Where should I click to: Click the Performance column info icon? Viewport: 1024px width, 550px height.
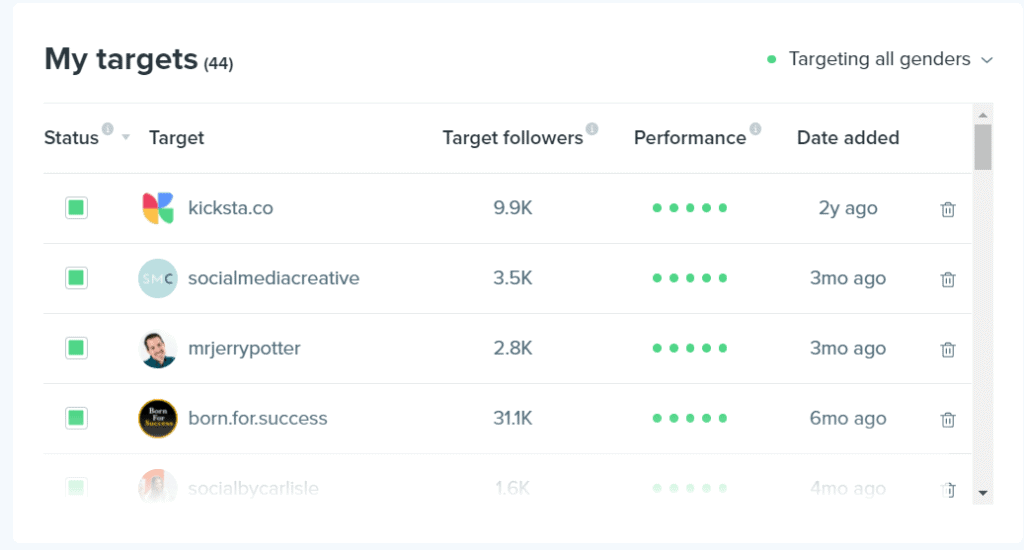pos(755,129)
